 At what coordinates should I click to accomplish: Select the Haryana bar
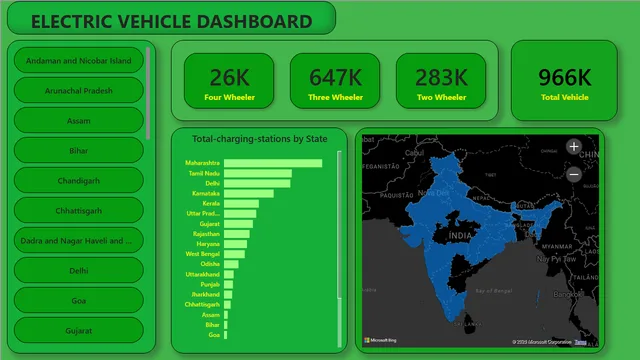pyautogui.click(x=236, y=244)
